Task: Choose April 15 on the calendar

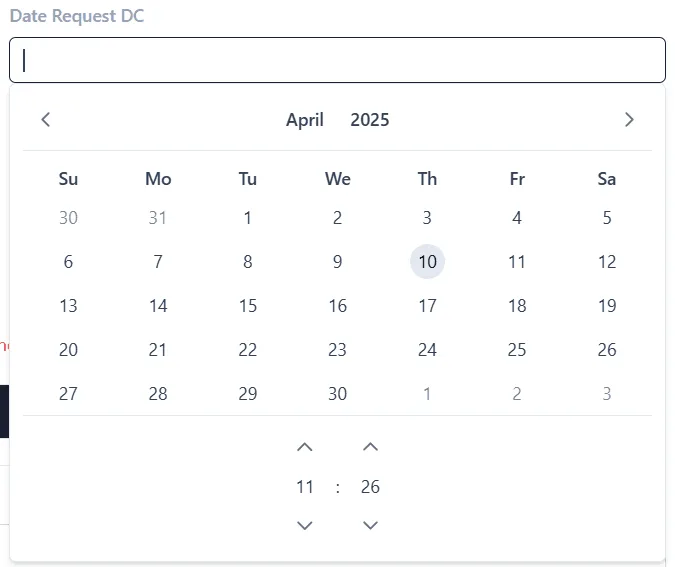Action: [248, 306]
